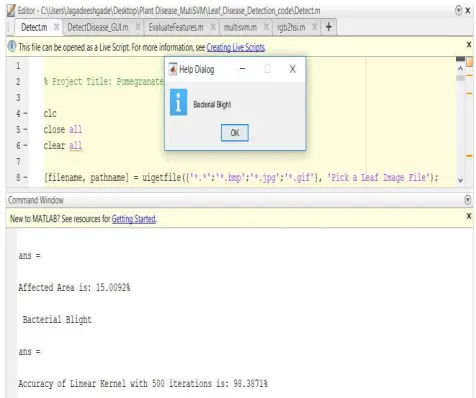Image resolution: width=476 pixels, height=398 pixels.
Task: Dismiss the Live Script information banner
Action: pyautogui.click(x=469, y=44)
